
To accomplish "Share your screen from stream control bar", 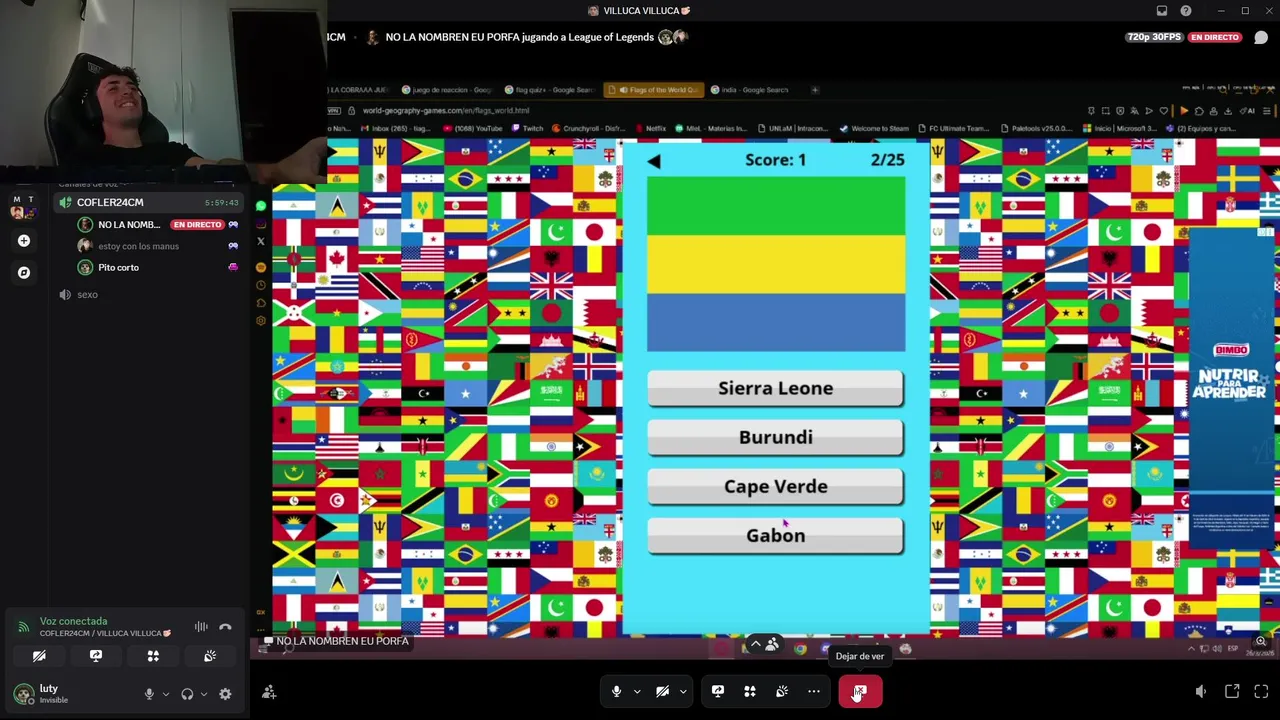I will tap(717, 691).
